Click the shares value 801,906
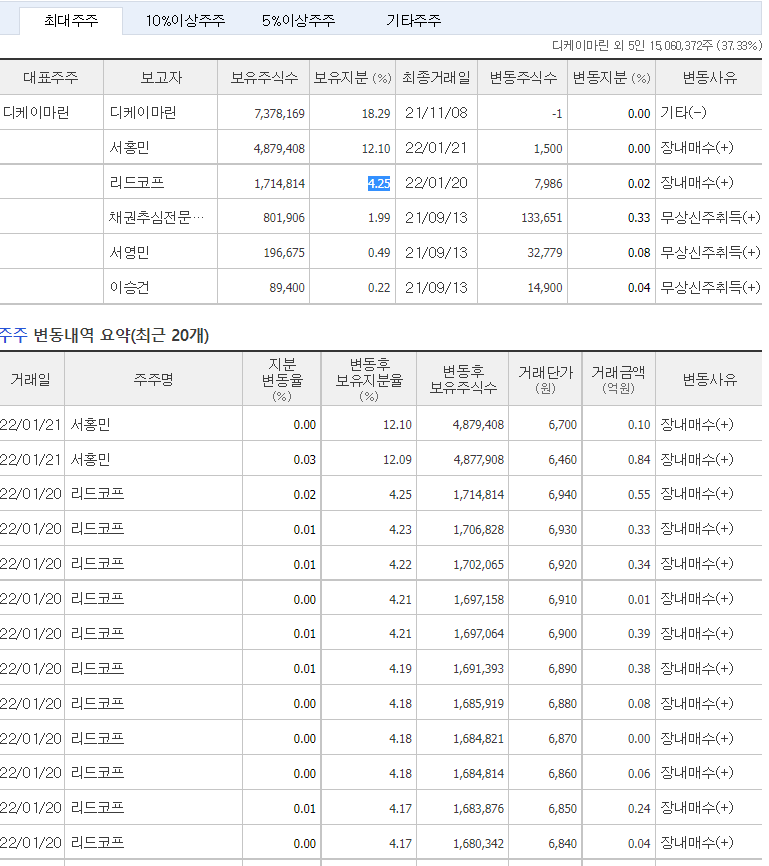Image resolution: width=769 pixels, height=866 pixels. click(284, 218)
